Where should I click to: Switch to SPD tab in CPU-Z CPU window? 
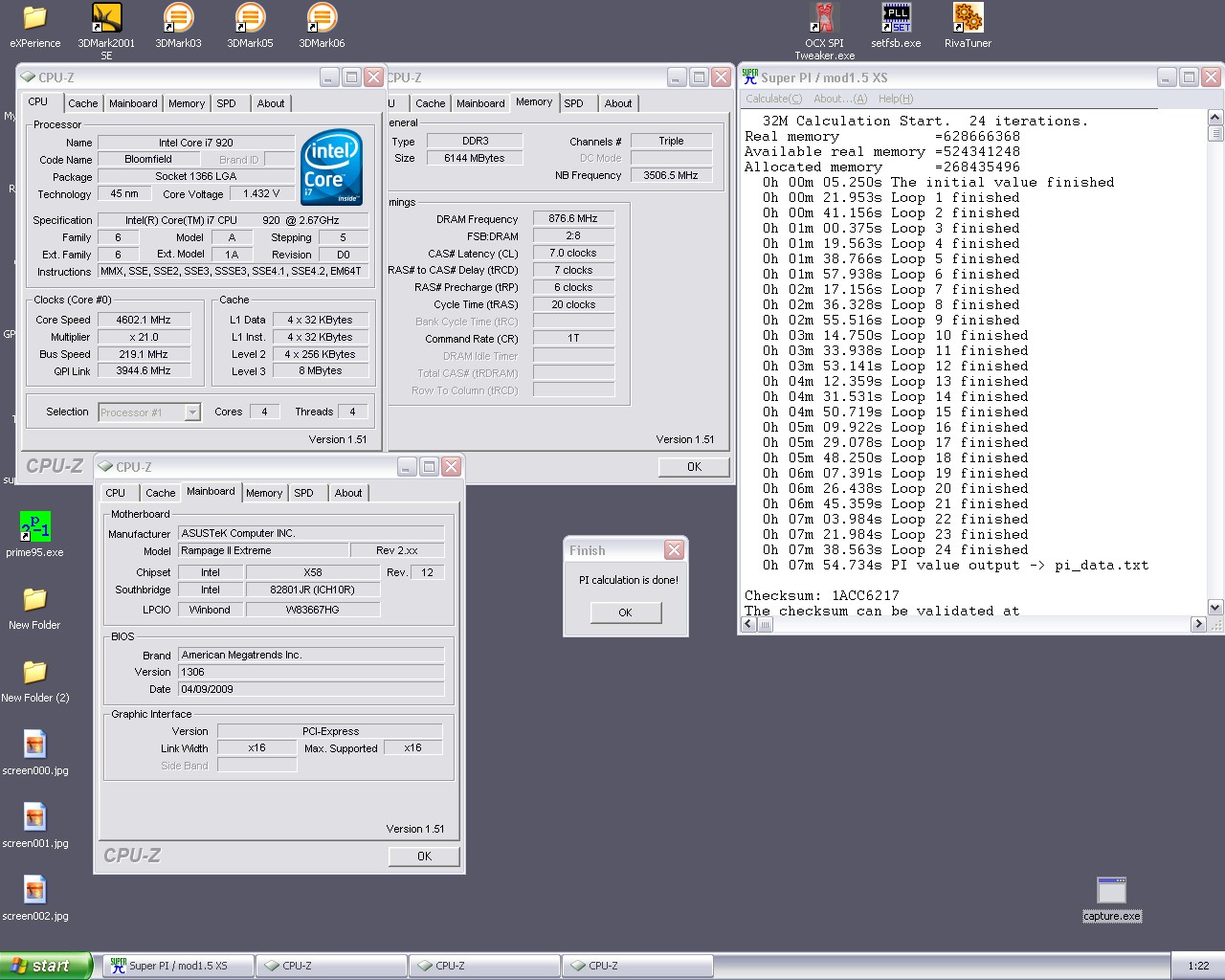point(226,103)
